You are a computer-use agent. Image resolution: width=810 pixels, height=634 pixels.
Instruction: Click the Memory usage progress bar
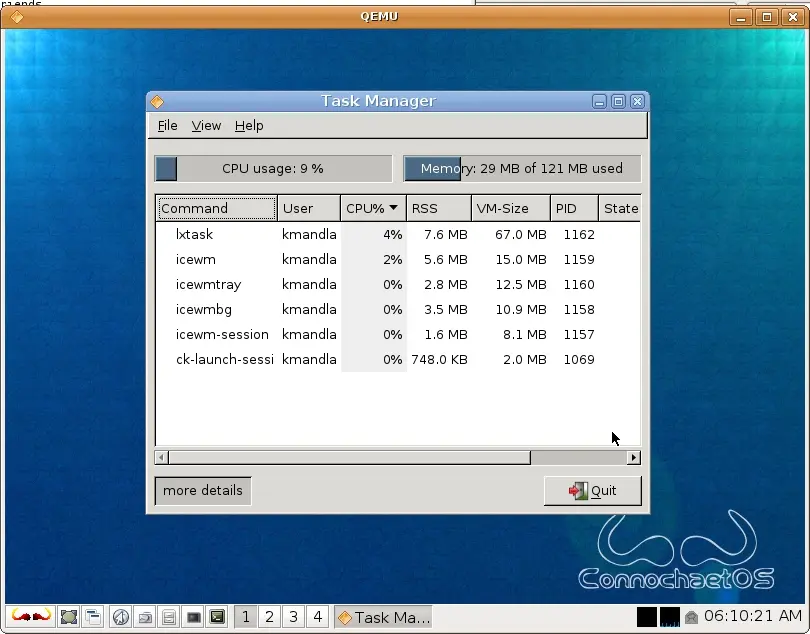[x=522, y=168]
